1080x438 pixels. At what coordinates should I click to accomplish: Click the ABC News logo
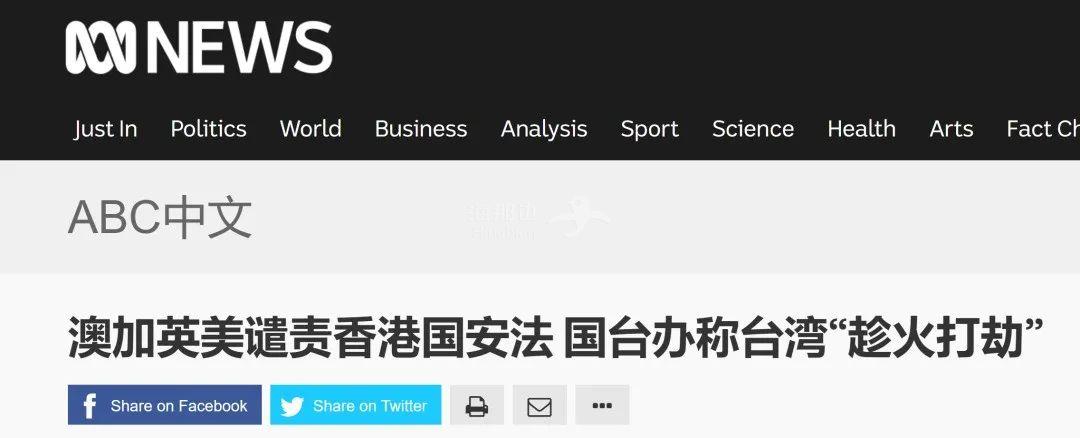199,48
